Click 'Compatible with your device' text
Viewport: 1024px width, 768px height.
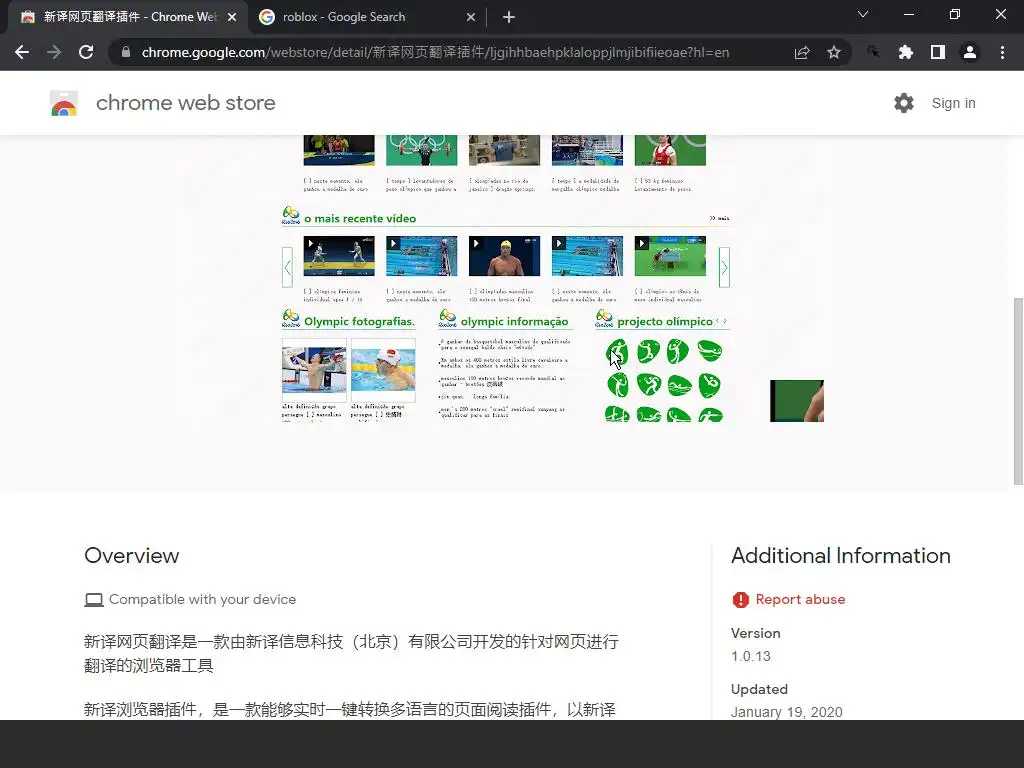202,600
